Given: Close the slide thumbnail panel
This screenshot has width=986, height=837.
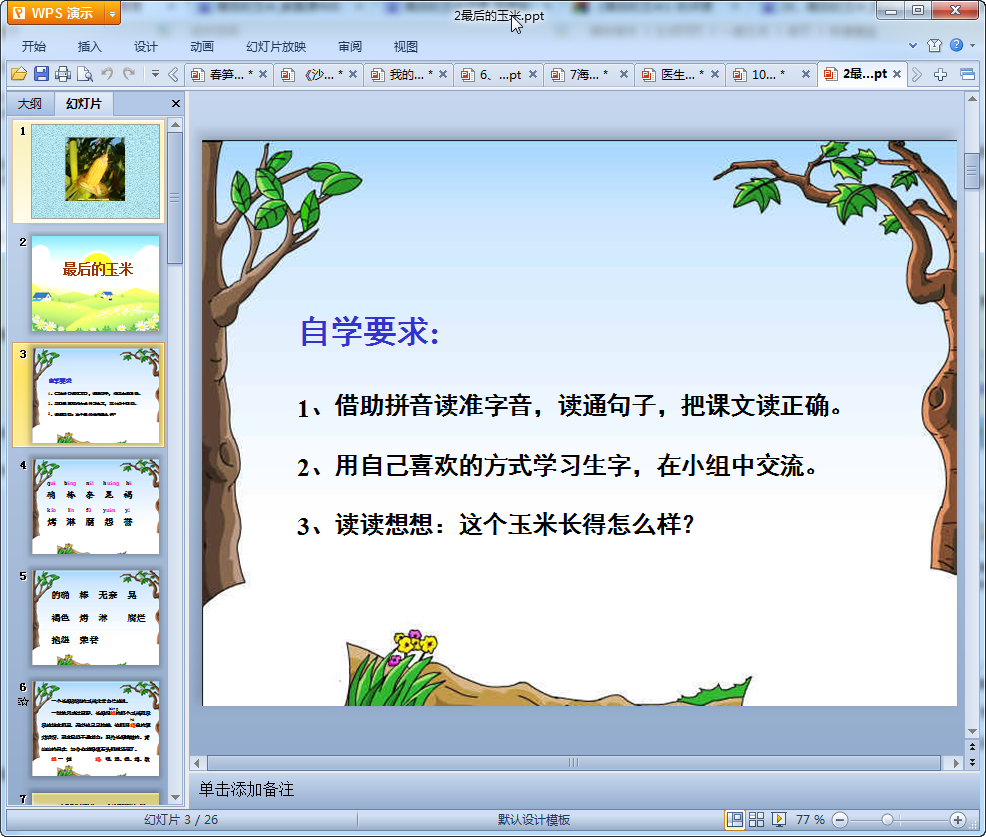Looking at the screenshot, I should (176, 104).
